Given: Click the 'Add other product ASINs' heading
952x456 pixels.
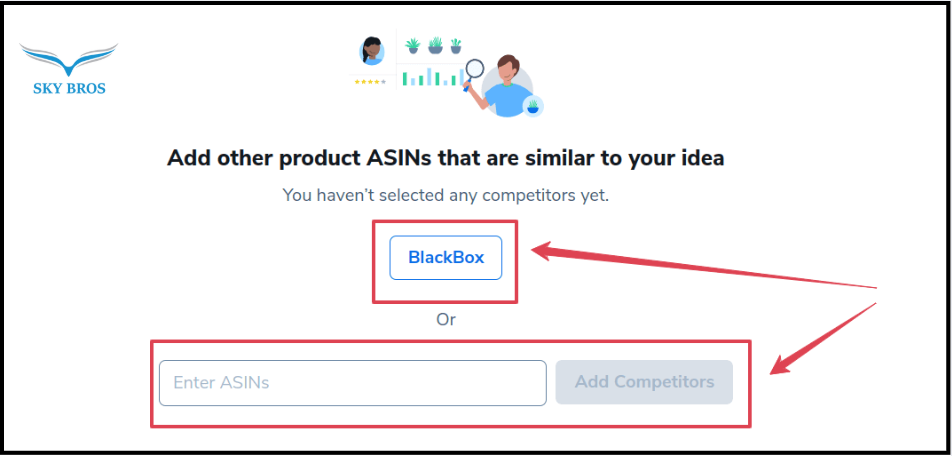Looking at the screenshot, I should tap(445, 158).
